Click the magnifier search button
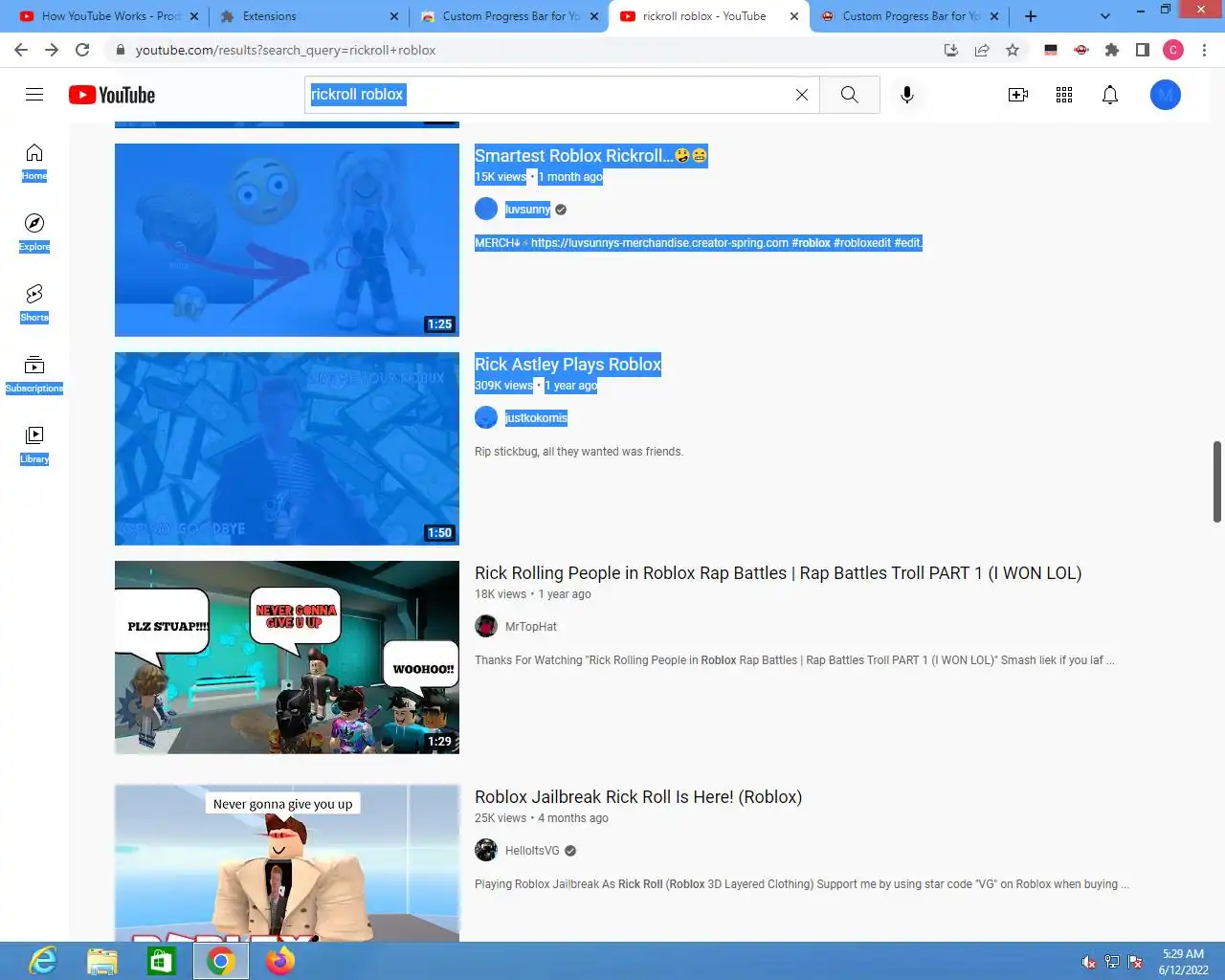 [849, 95]
